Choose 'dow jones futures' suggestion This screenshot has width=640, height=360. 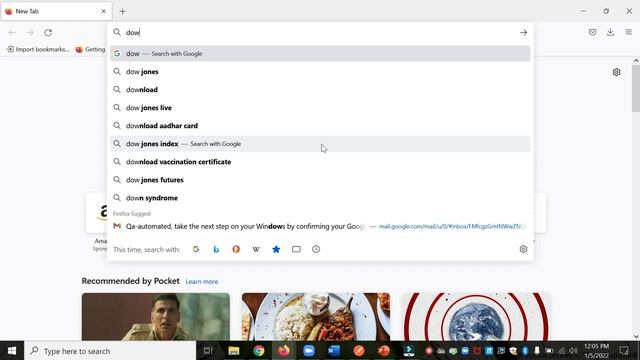320,180
